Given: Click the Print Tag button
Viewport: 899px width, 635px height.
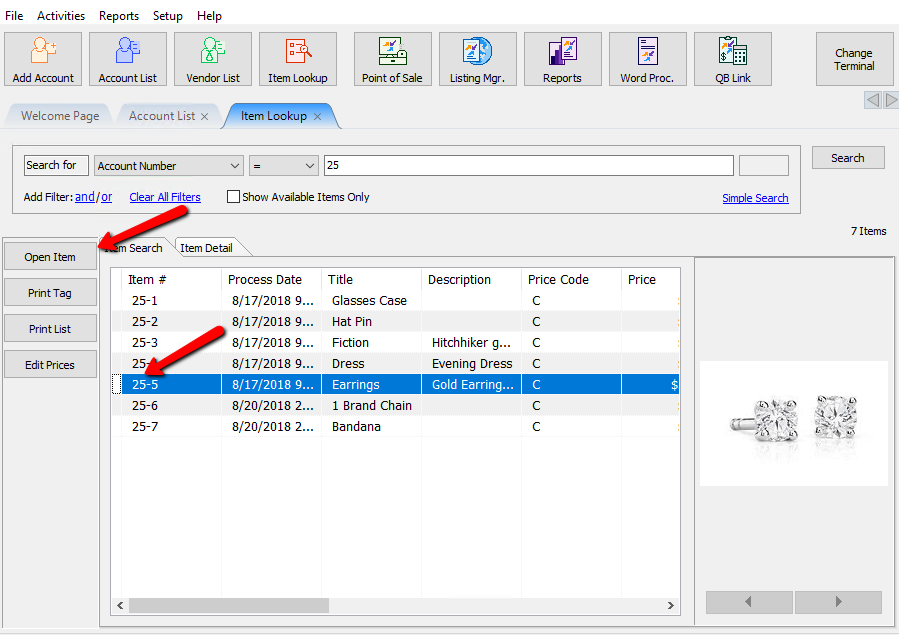Looking at the screenshot, I should [x=50, y=293].
